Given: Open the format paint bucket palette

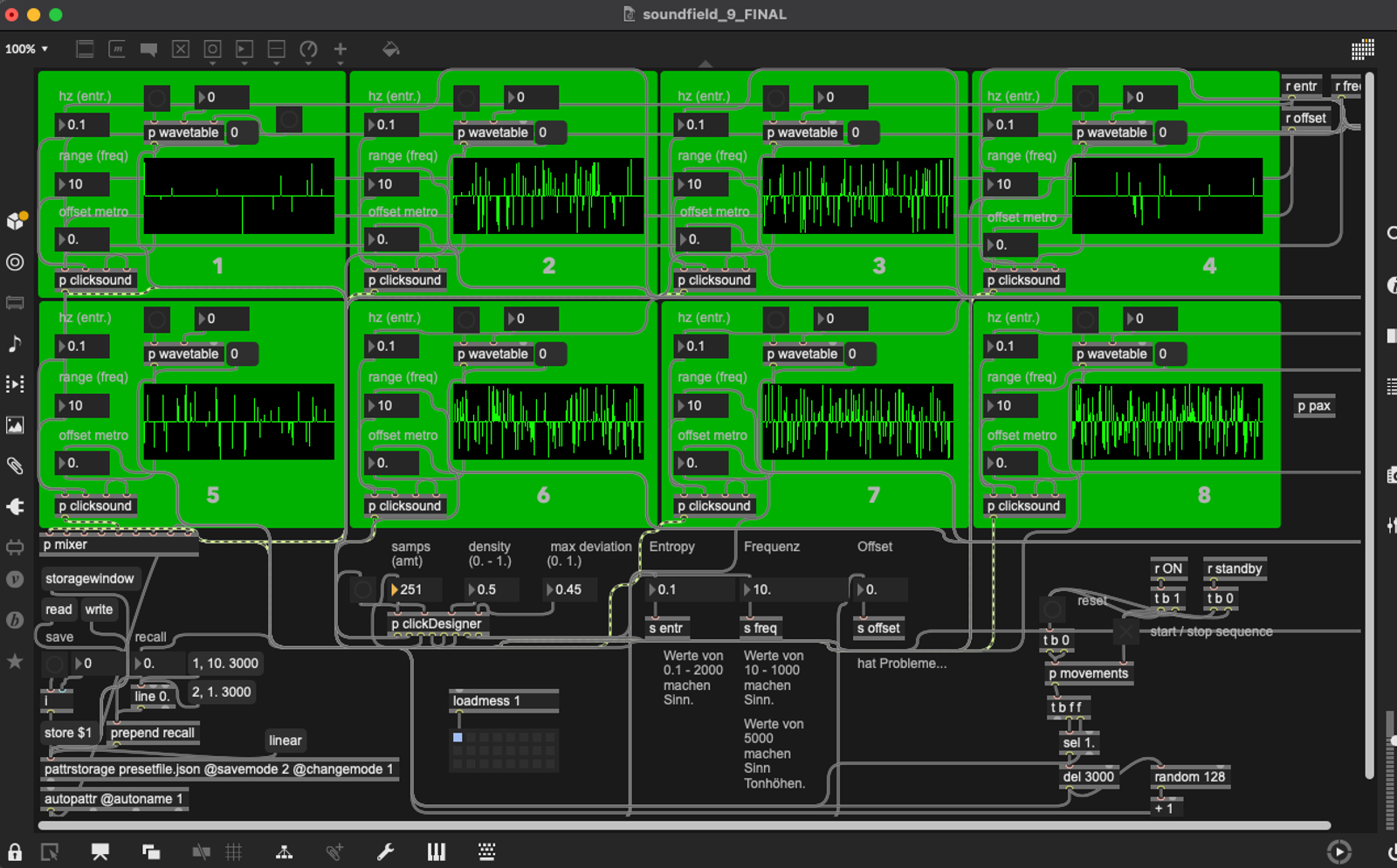Looking at the screenshot, I should (391, 50).
